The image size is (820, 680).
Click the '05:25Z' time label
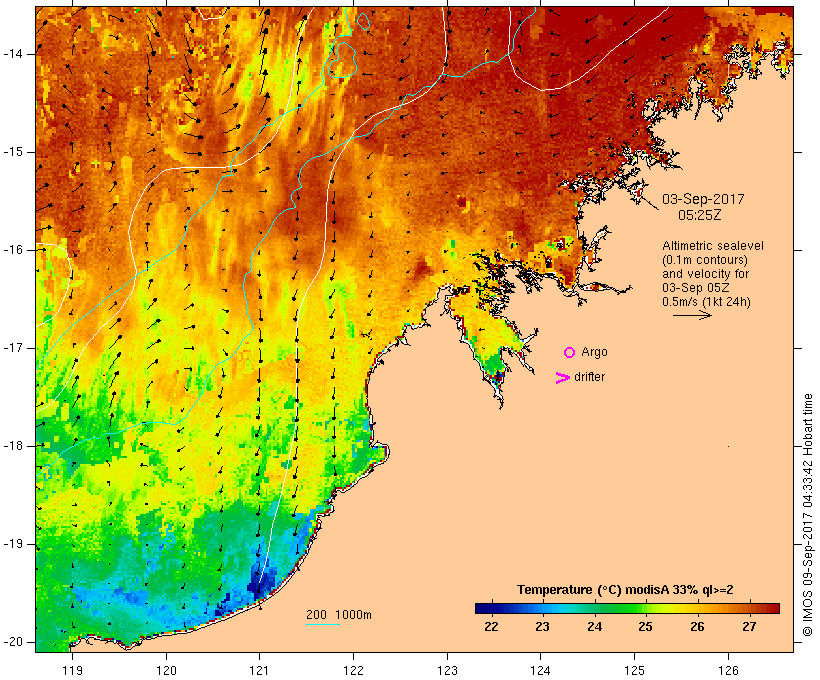[x=700, y=215]
